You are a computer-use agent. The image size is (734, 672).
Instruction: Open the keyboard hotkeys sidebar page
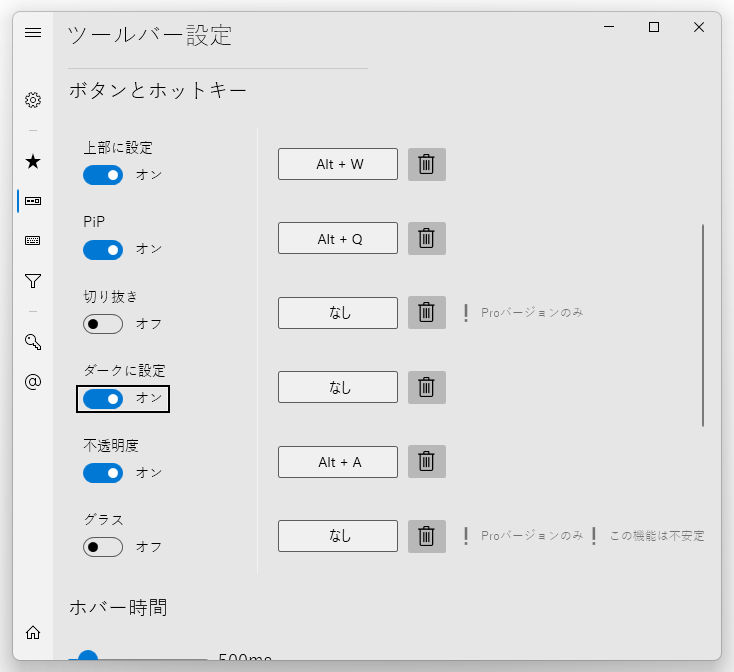33,241
